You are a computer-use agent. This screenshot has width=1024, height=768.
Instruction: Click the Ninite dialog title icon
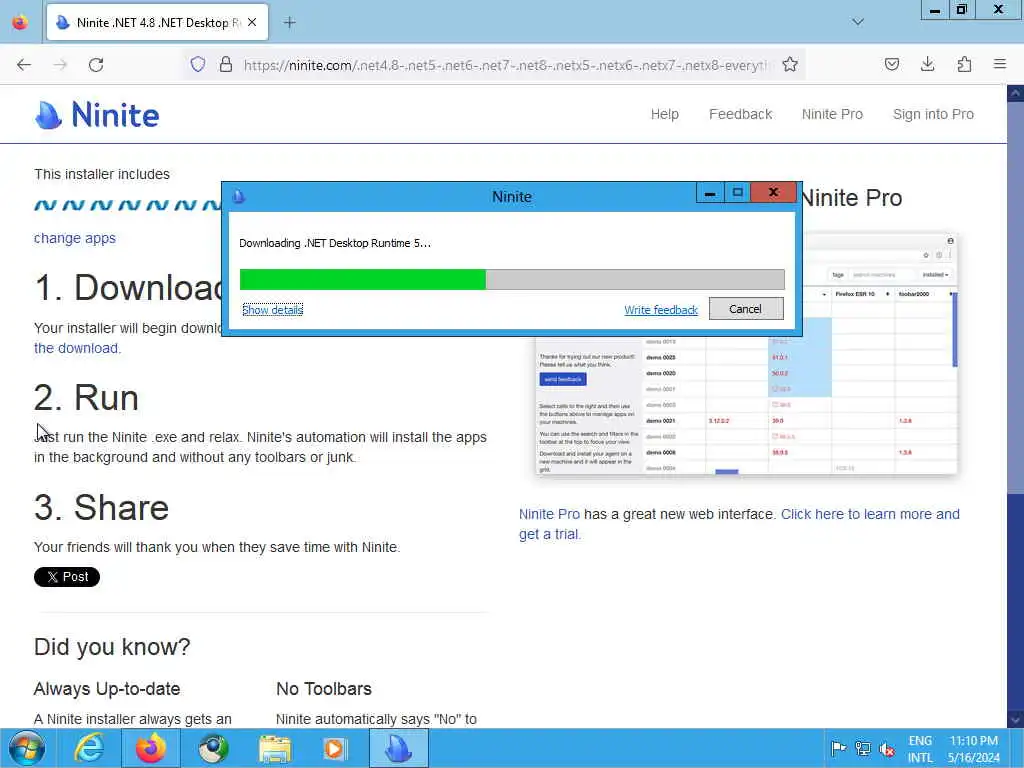(238, 196)
